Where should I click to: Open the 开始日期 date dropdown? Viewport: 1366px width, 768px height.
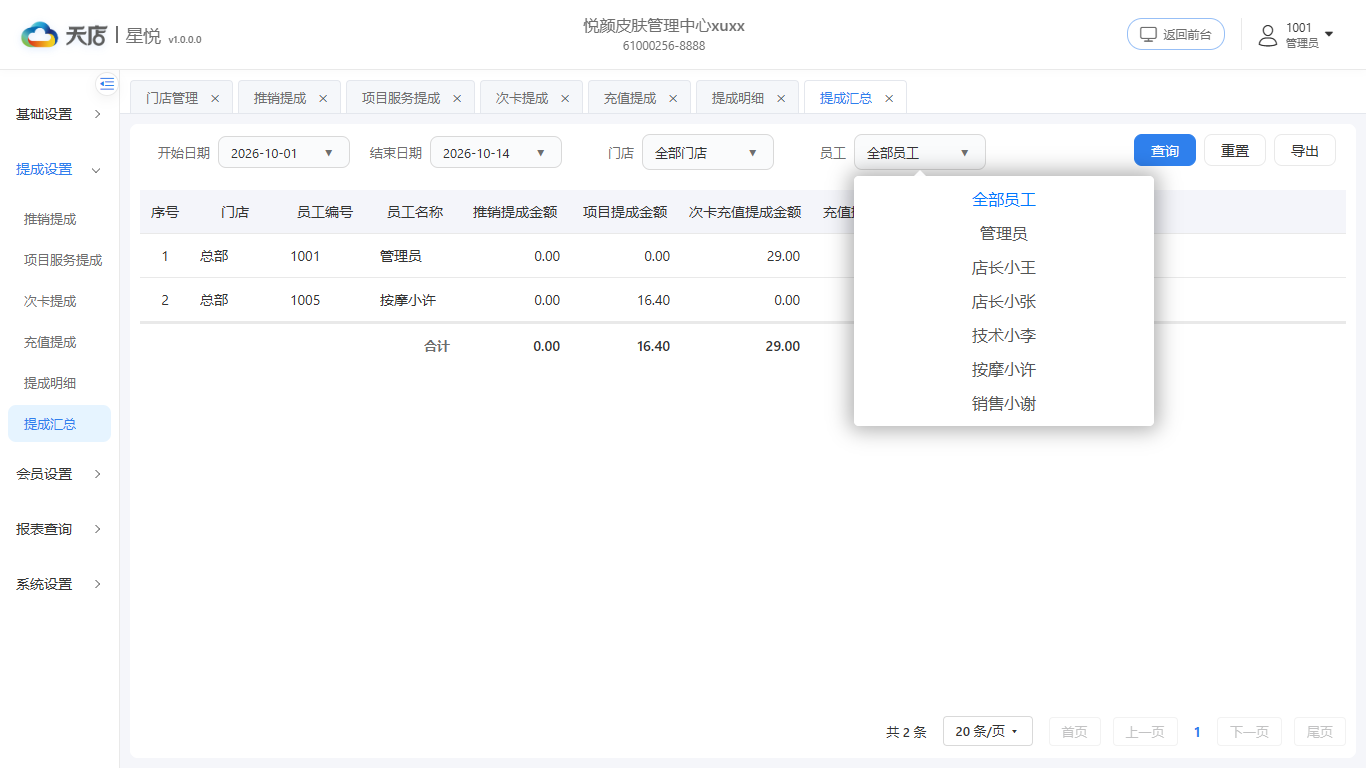(x=284, y=152)
